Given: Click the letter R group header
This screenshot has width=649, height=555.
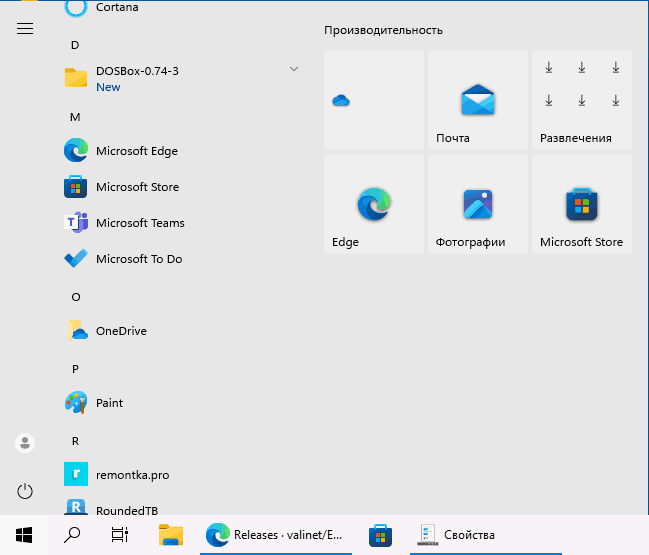Looking at the screenshot, I should [x=75, y=441].
